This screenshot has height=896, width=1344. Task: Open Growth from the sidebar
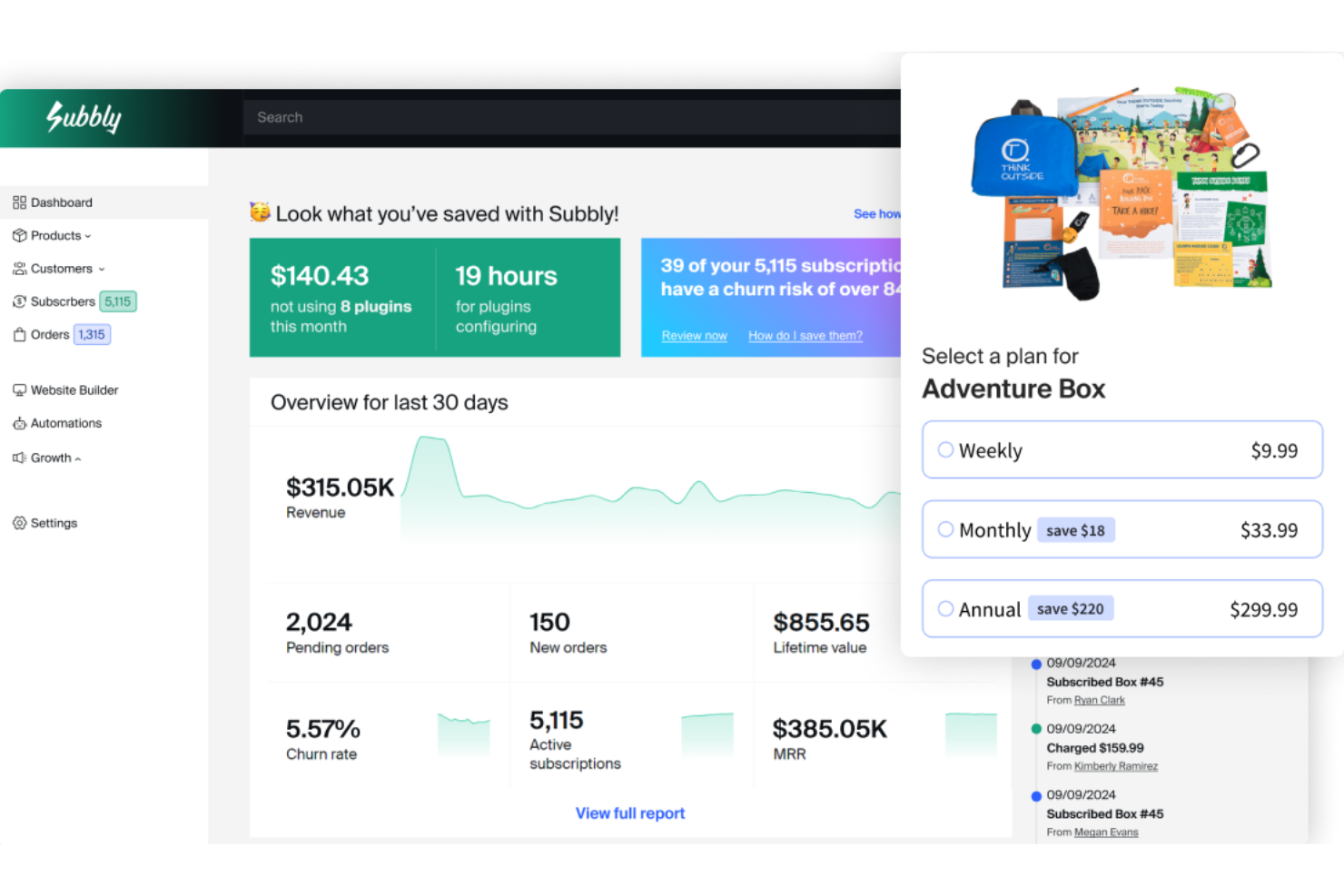(51, 458)
